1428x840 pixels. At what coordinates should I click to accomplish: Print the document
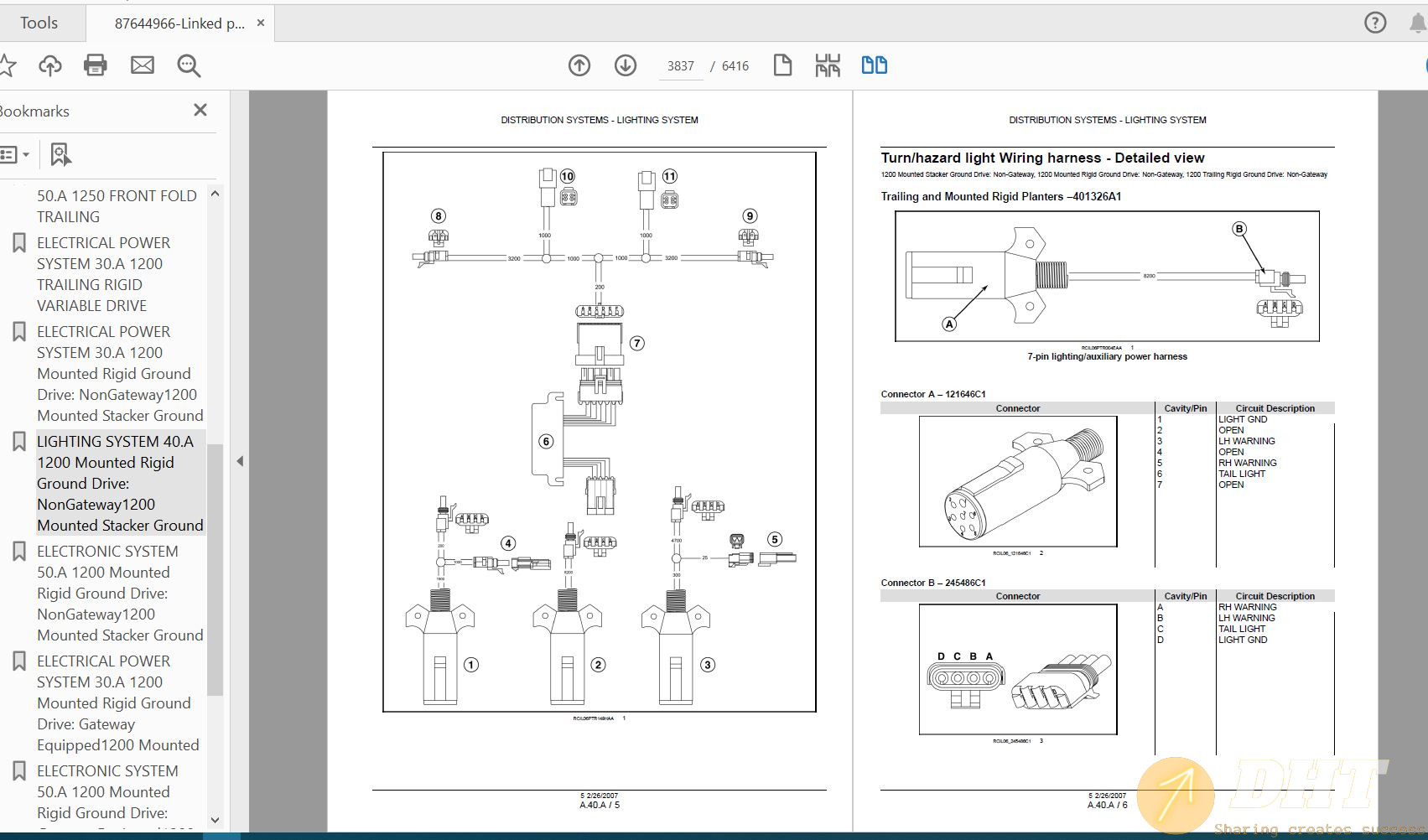(x=95, y=65)
